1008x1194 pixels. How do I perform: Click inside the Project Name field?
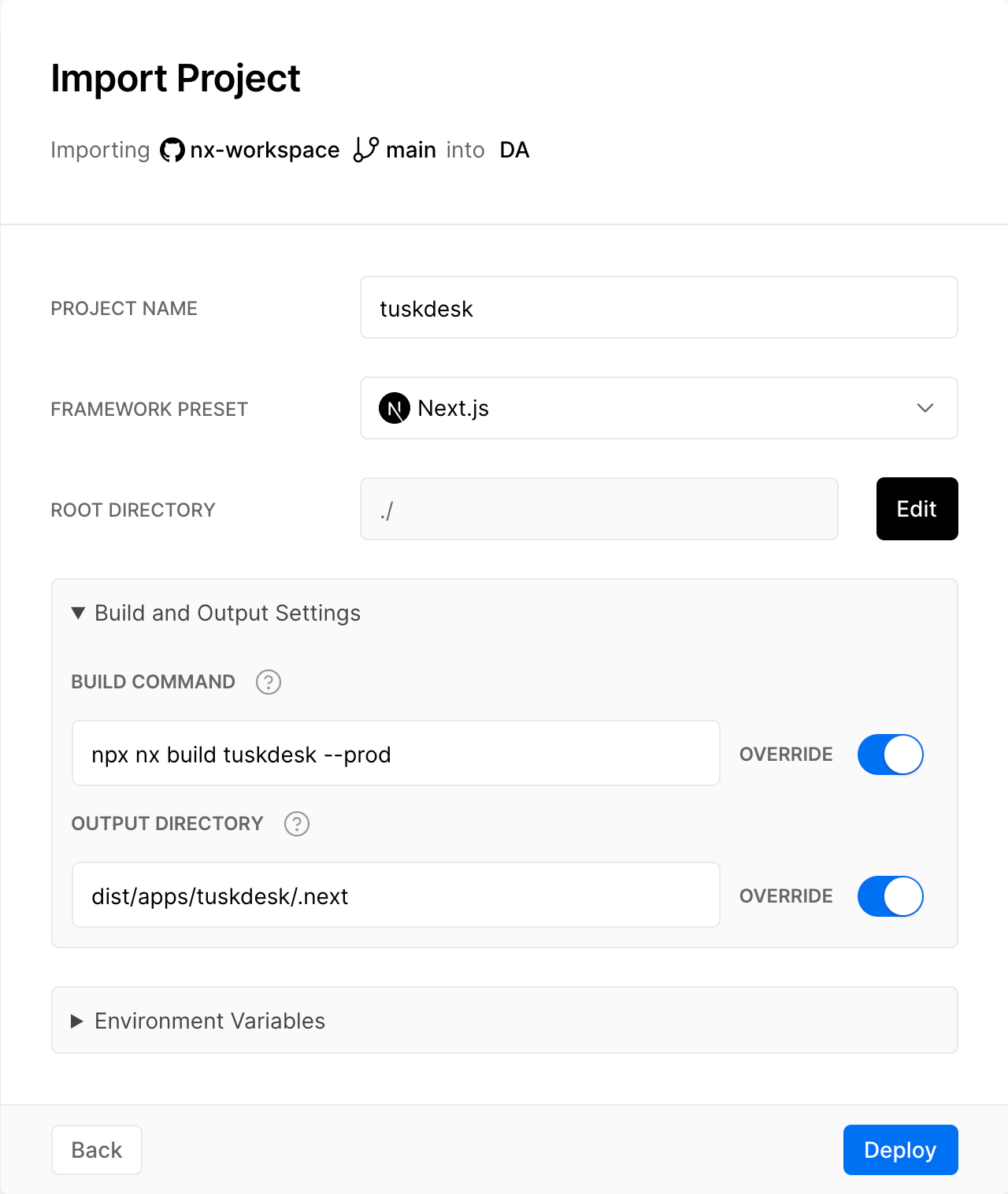tap(658, 307)
